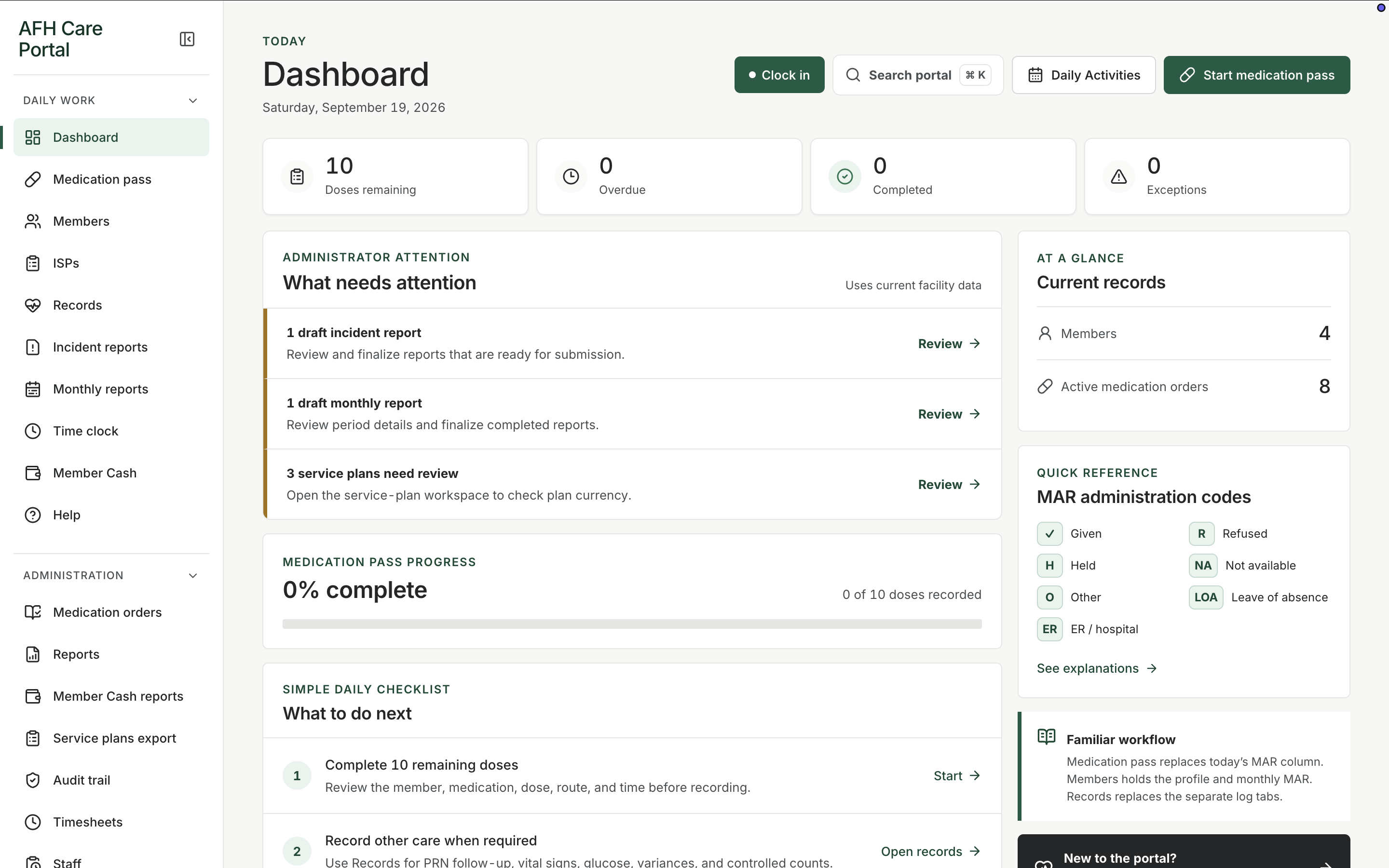Collapse the Daily Work section

[x=111, y=100]
